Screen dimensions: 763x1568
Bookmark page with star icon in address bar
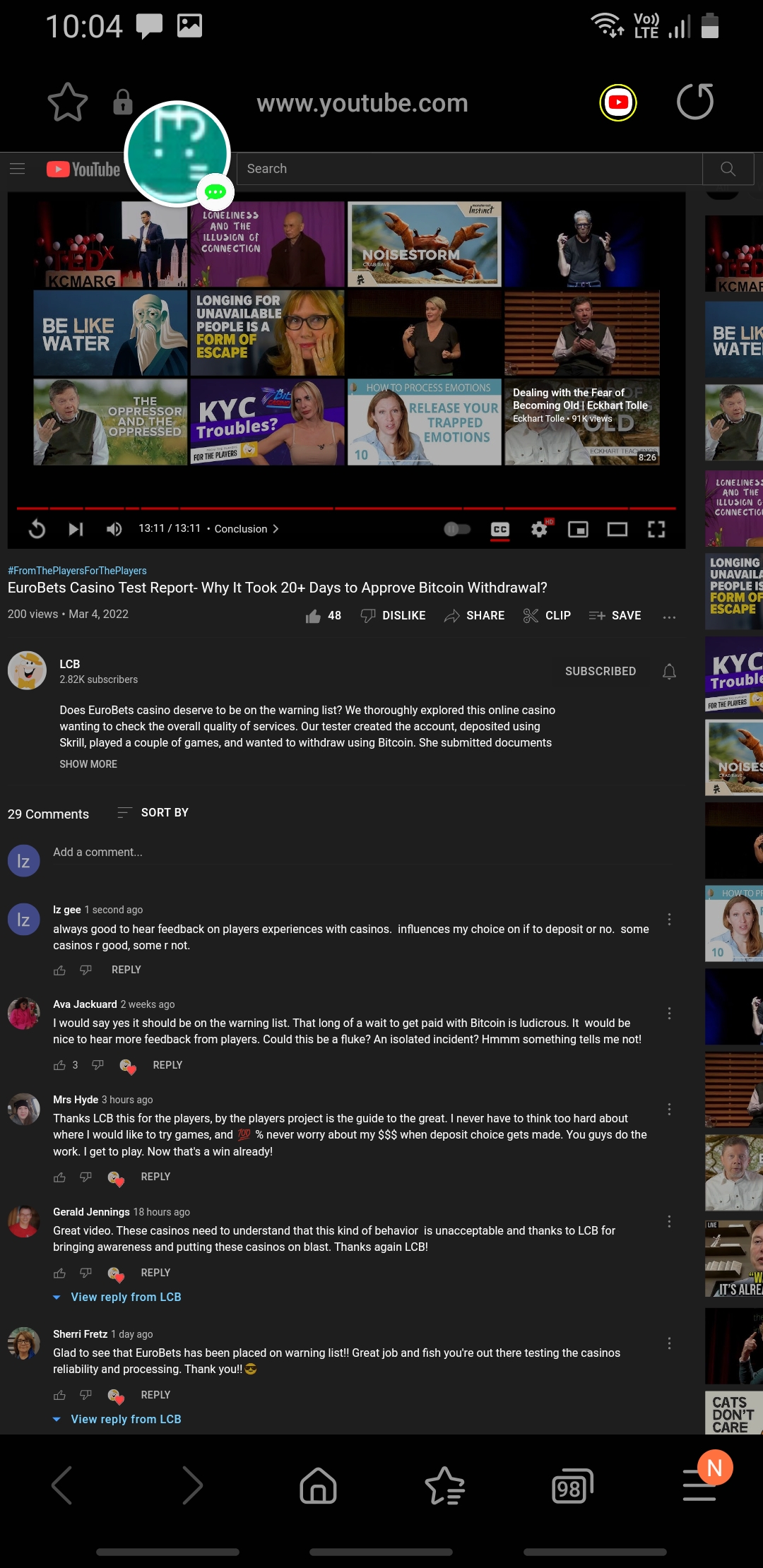click(x=68, y=102)
